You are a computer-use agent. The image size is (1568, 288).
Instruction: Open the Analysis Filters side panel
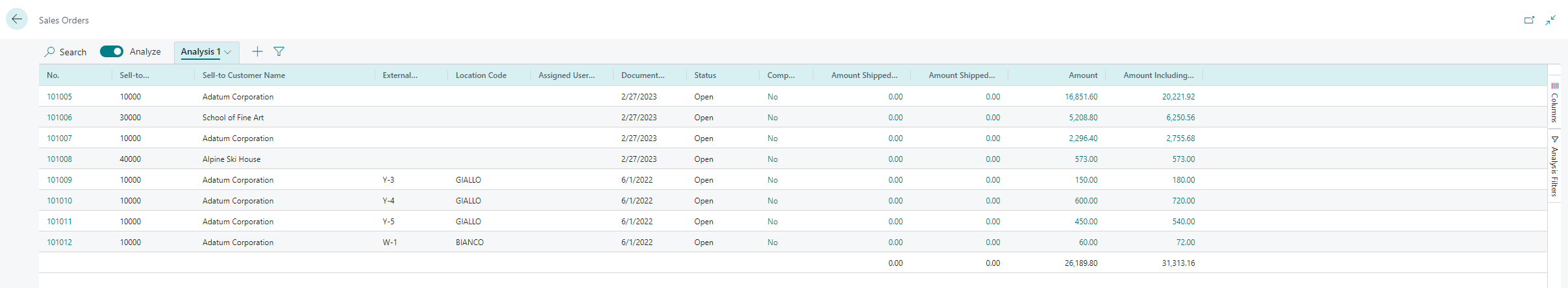pyautogui.click(x=1554, y=166)
